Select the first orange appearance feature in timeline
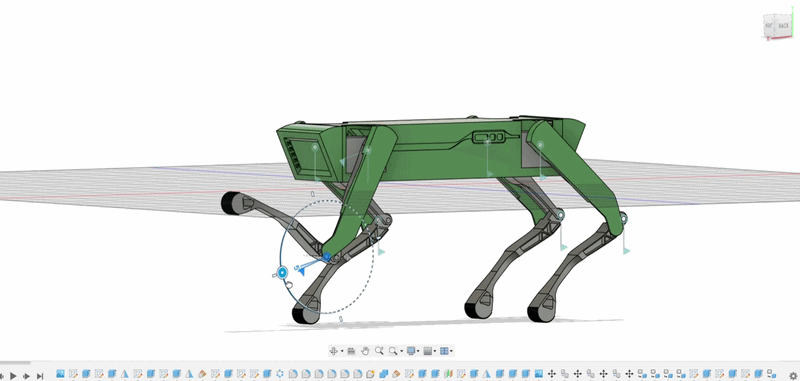Screen dimensions: 800x381 click(202, 374)
